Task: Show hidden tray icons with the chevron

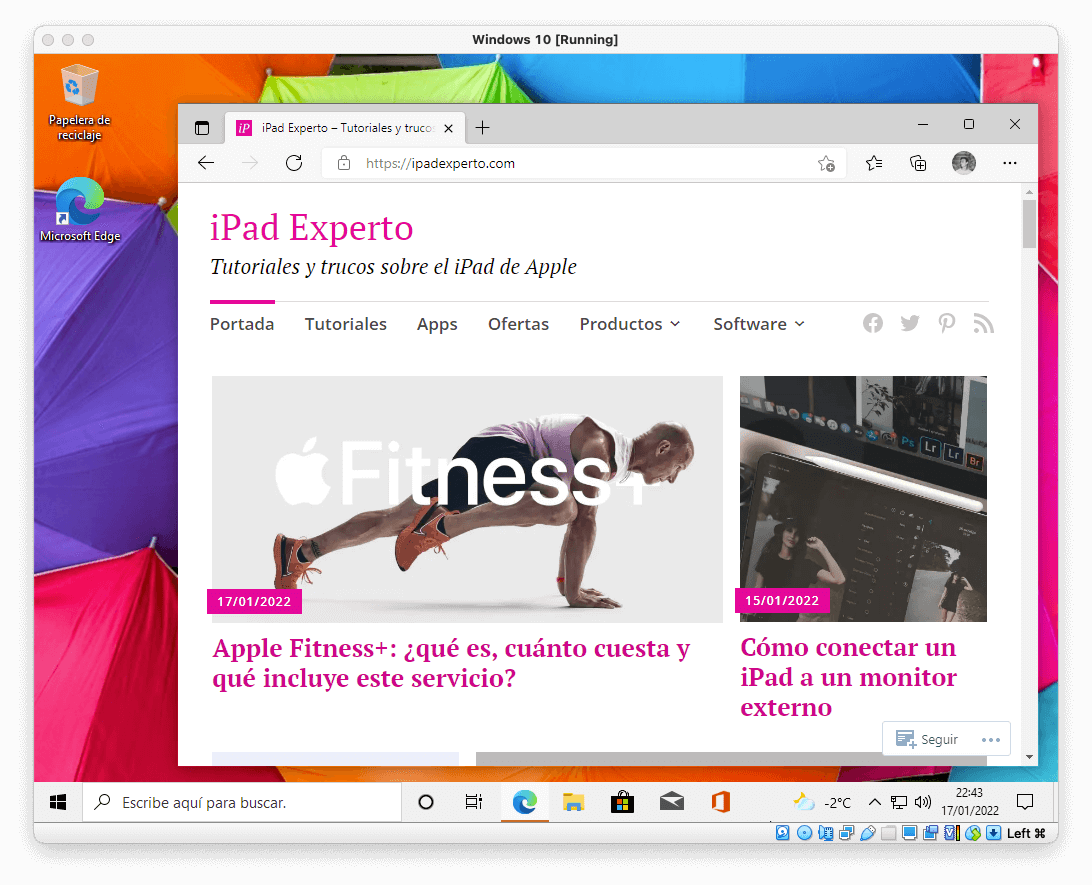Action: 874,802
